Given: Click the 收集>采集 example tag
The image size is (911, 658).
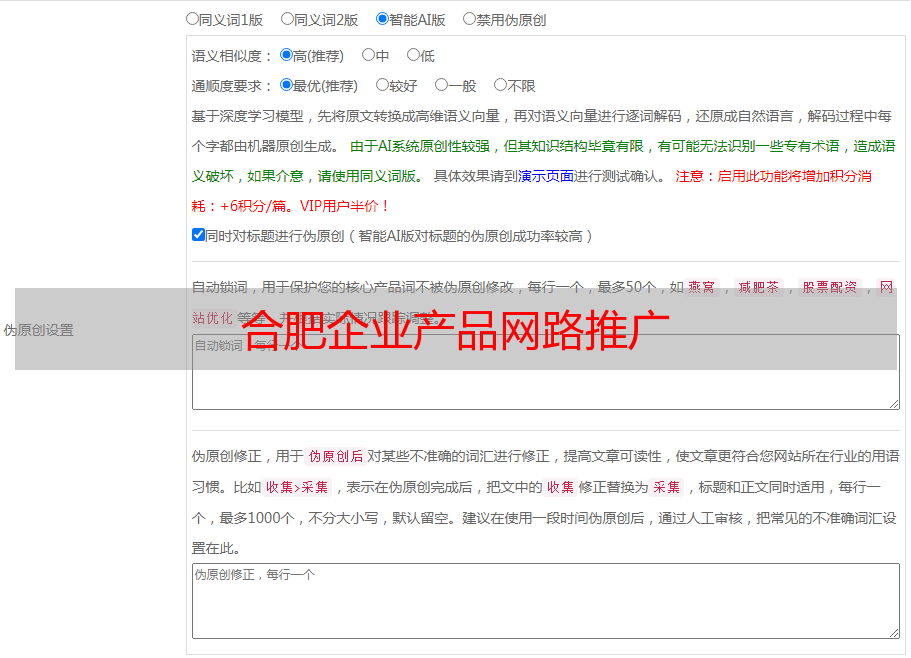Looking at the screenshot, I should [x=297, y=487].
